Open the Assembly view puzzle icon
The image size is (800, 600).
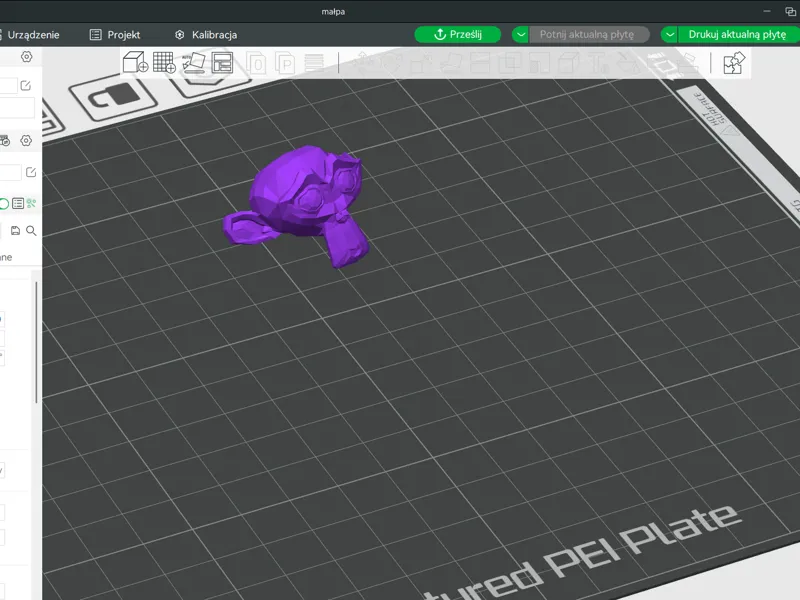734,63
